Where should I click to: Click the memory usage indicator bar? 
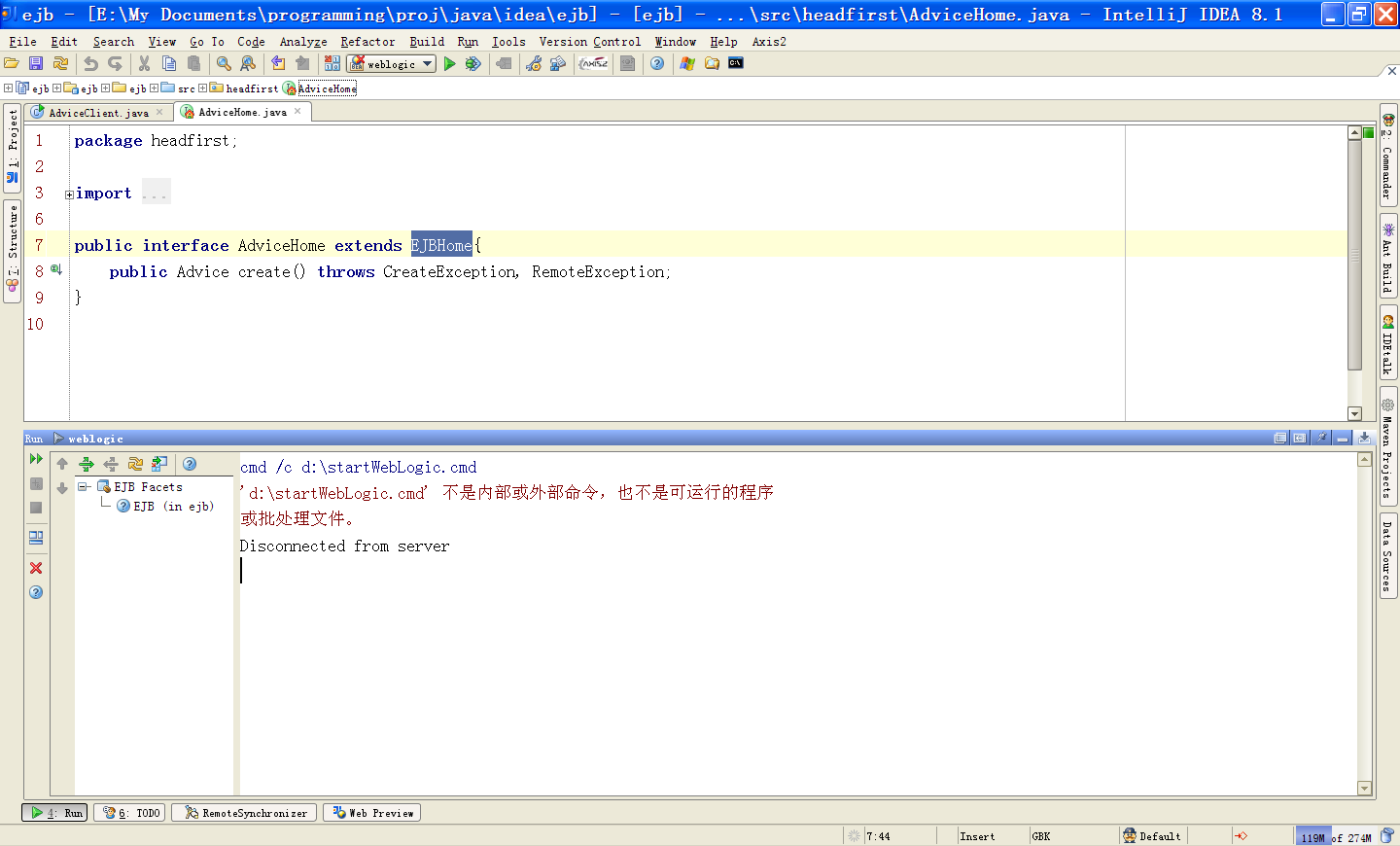point(1336,836)
